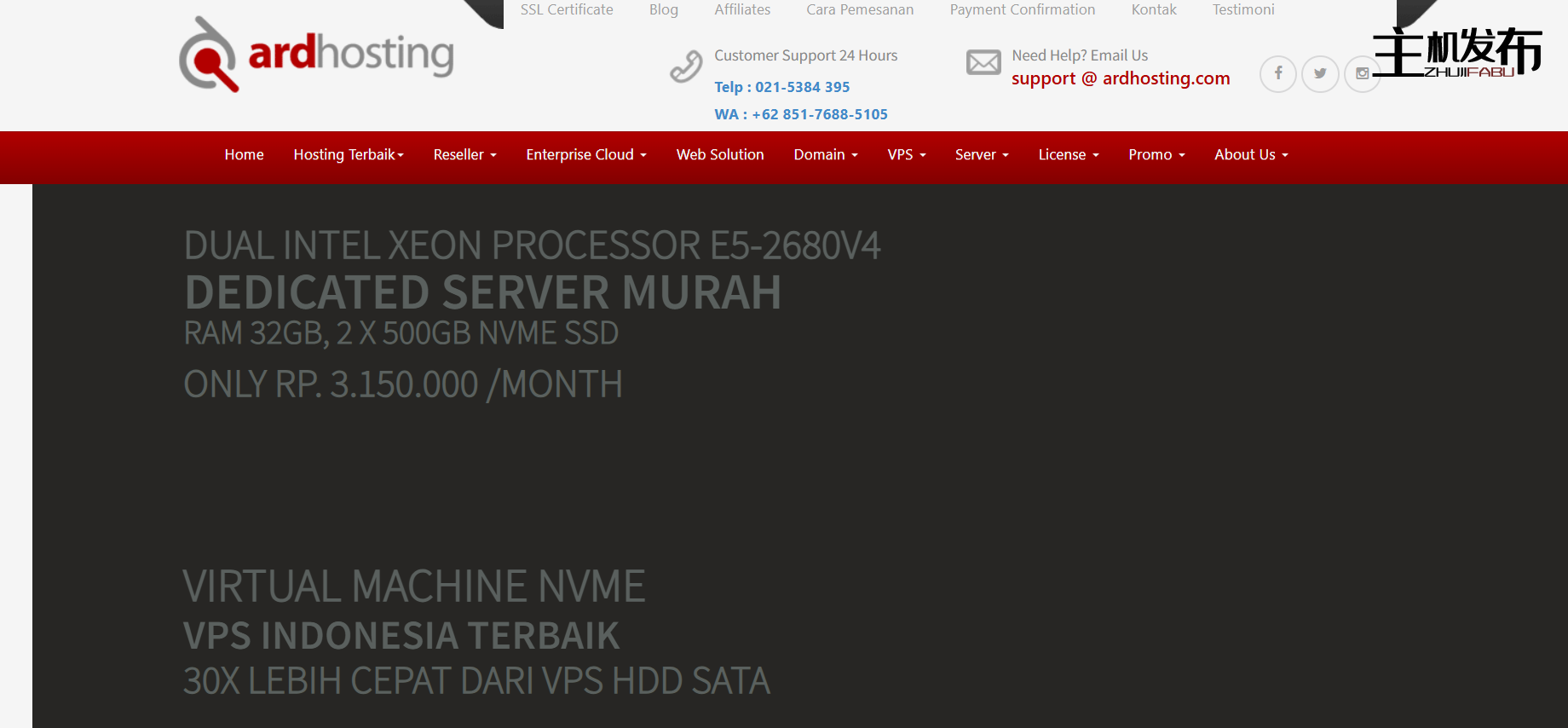Open the VPS dropdown menu
The width and height of the screenshot is (1568, 728).
coord(906,154)
